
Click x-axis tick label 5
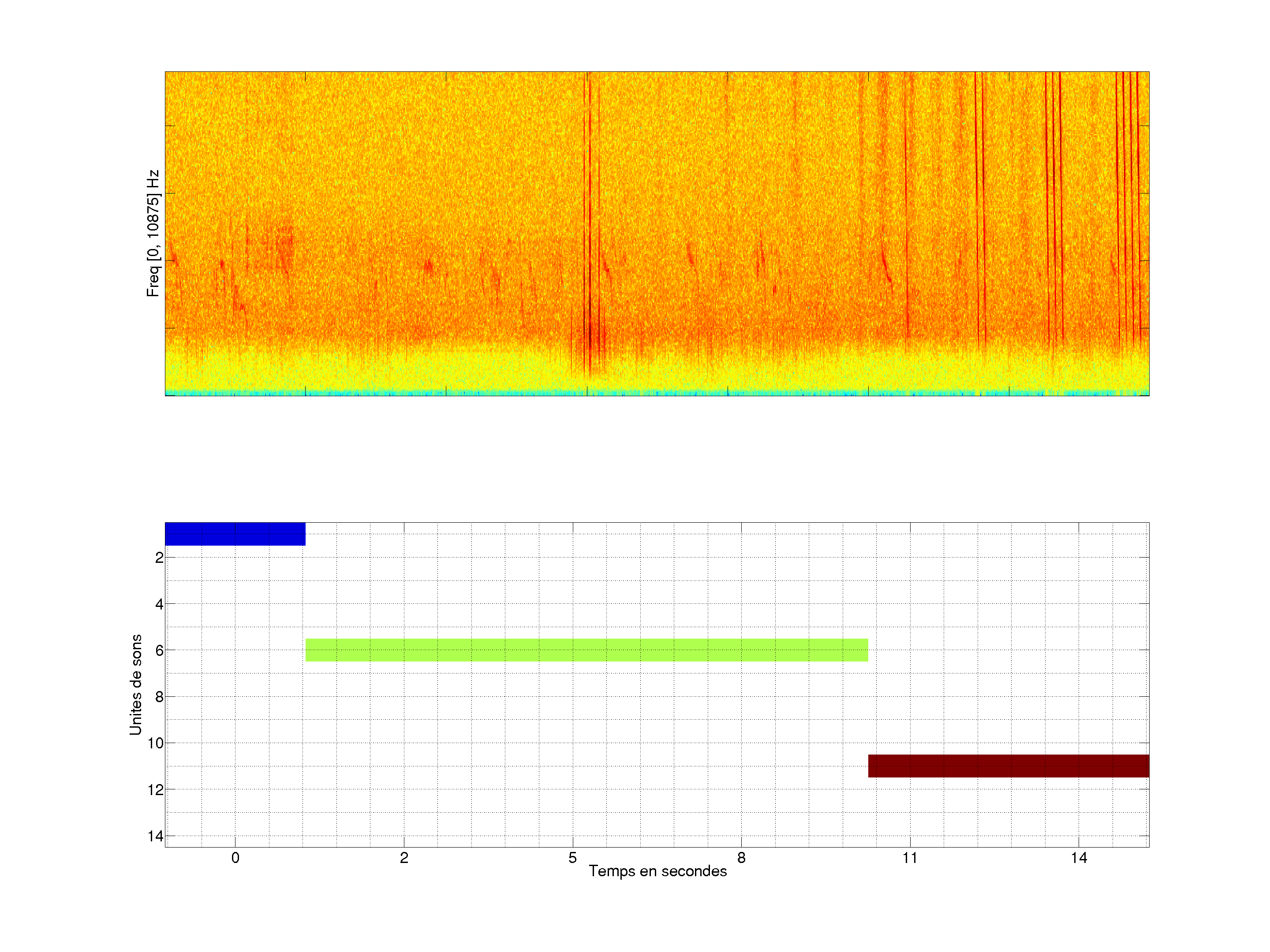[x=572, y=858]
